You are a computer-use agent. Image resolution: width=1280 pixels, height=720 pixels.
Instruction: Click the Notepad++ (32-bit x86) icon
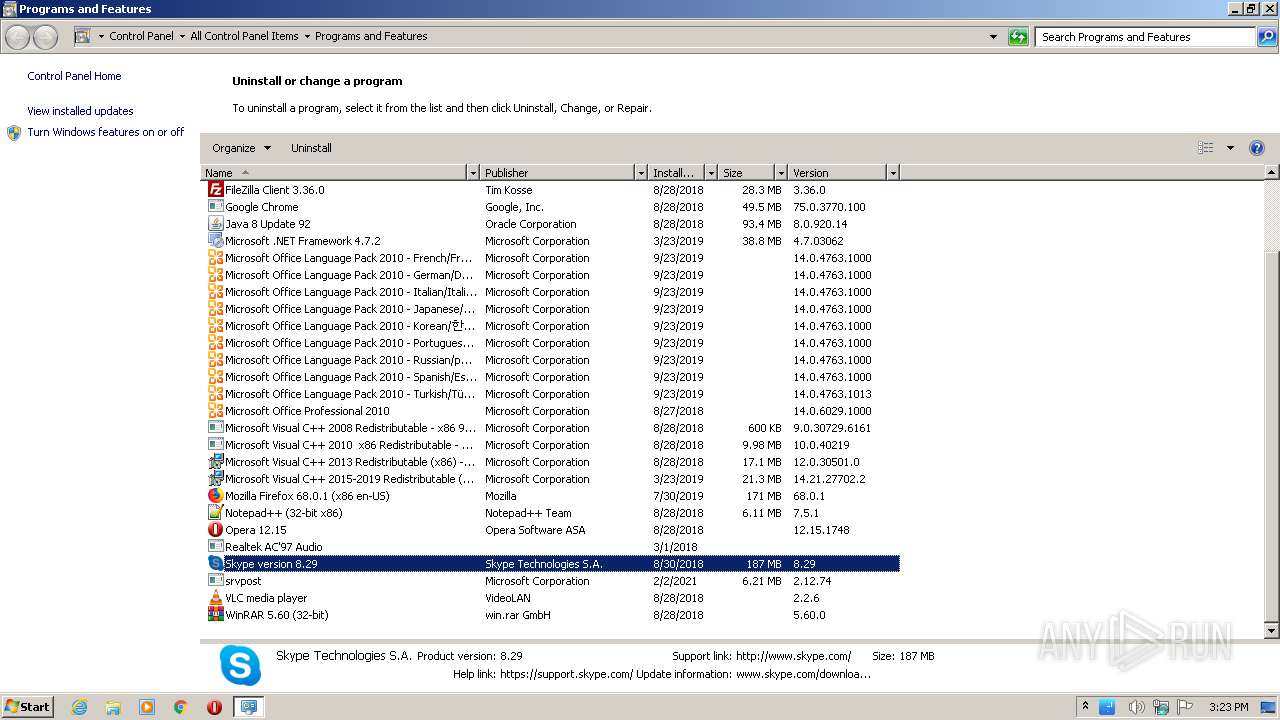(215, 512)
